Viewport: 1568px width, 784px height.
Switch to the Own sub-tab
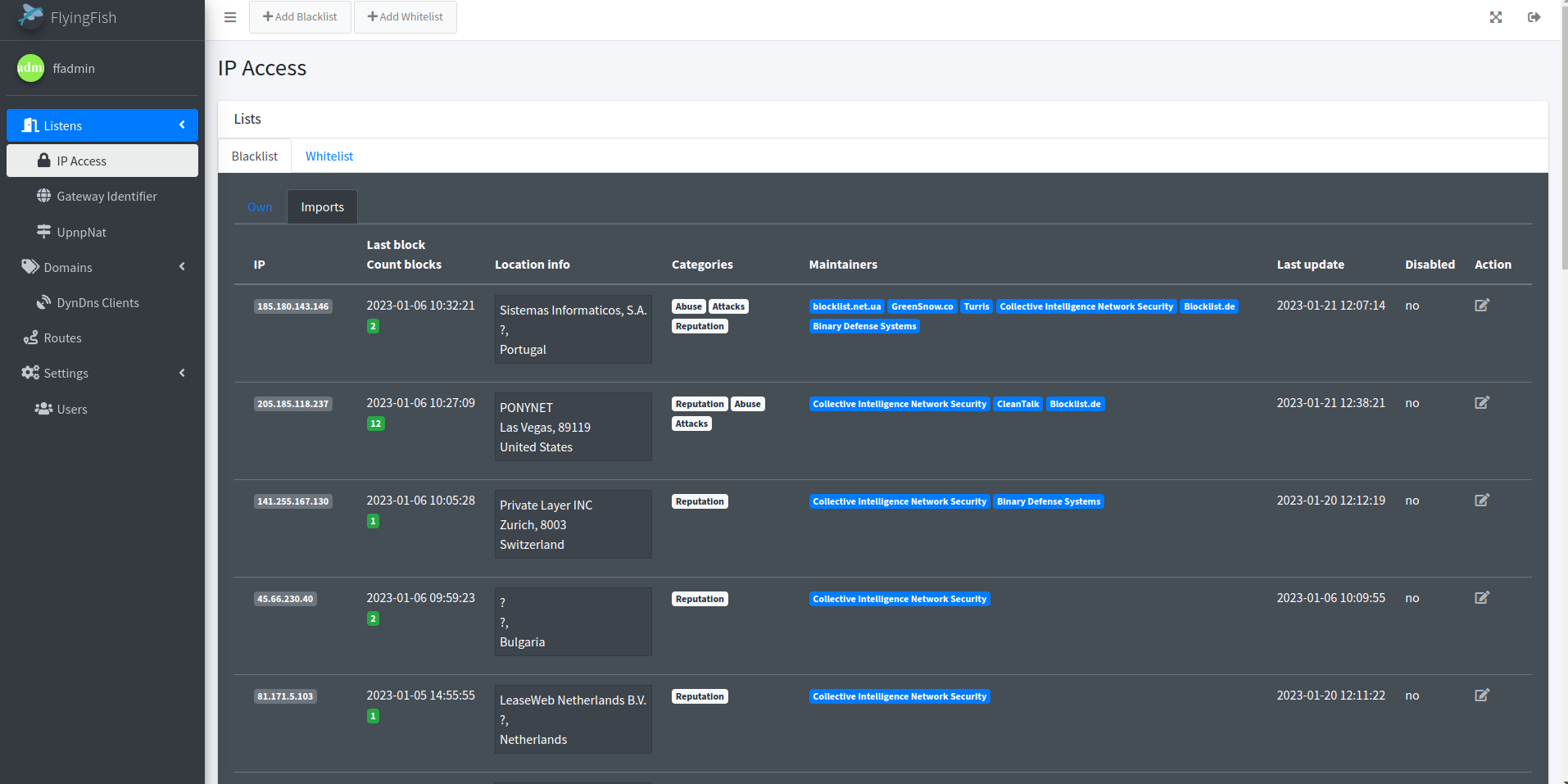[260, 207]
